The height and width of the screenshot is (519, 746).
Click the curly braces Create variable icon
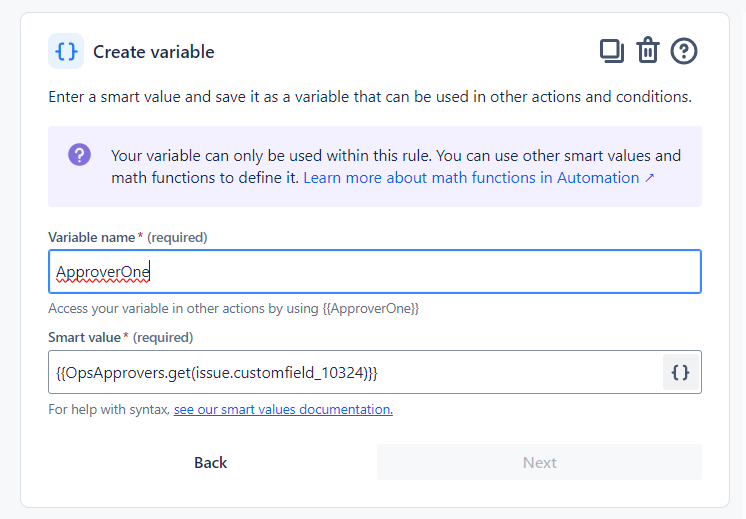click(66, 51)
